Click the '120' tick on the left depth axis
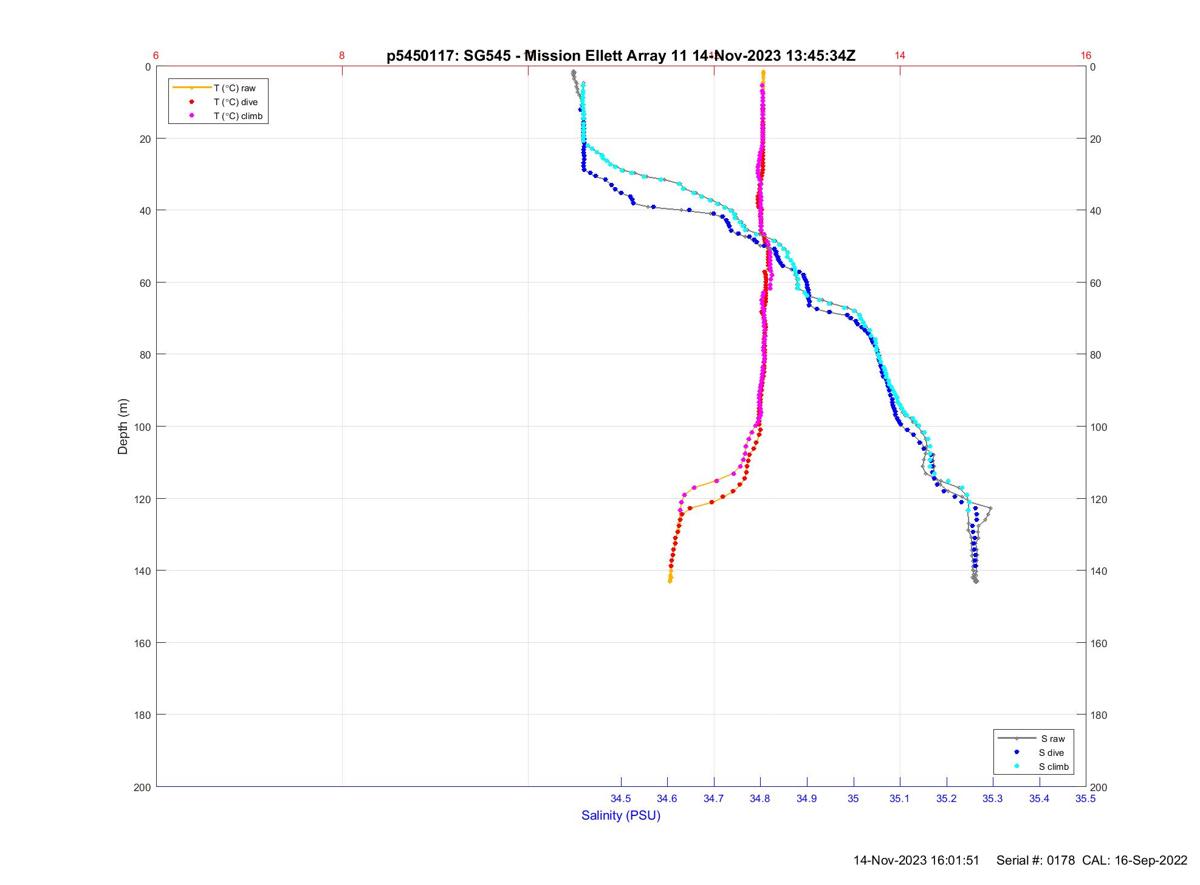The width and height of the screenshot is (1200, 885). (x=142, y=499)
